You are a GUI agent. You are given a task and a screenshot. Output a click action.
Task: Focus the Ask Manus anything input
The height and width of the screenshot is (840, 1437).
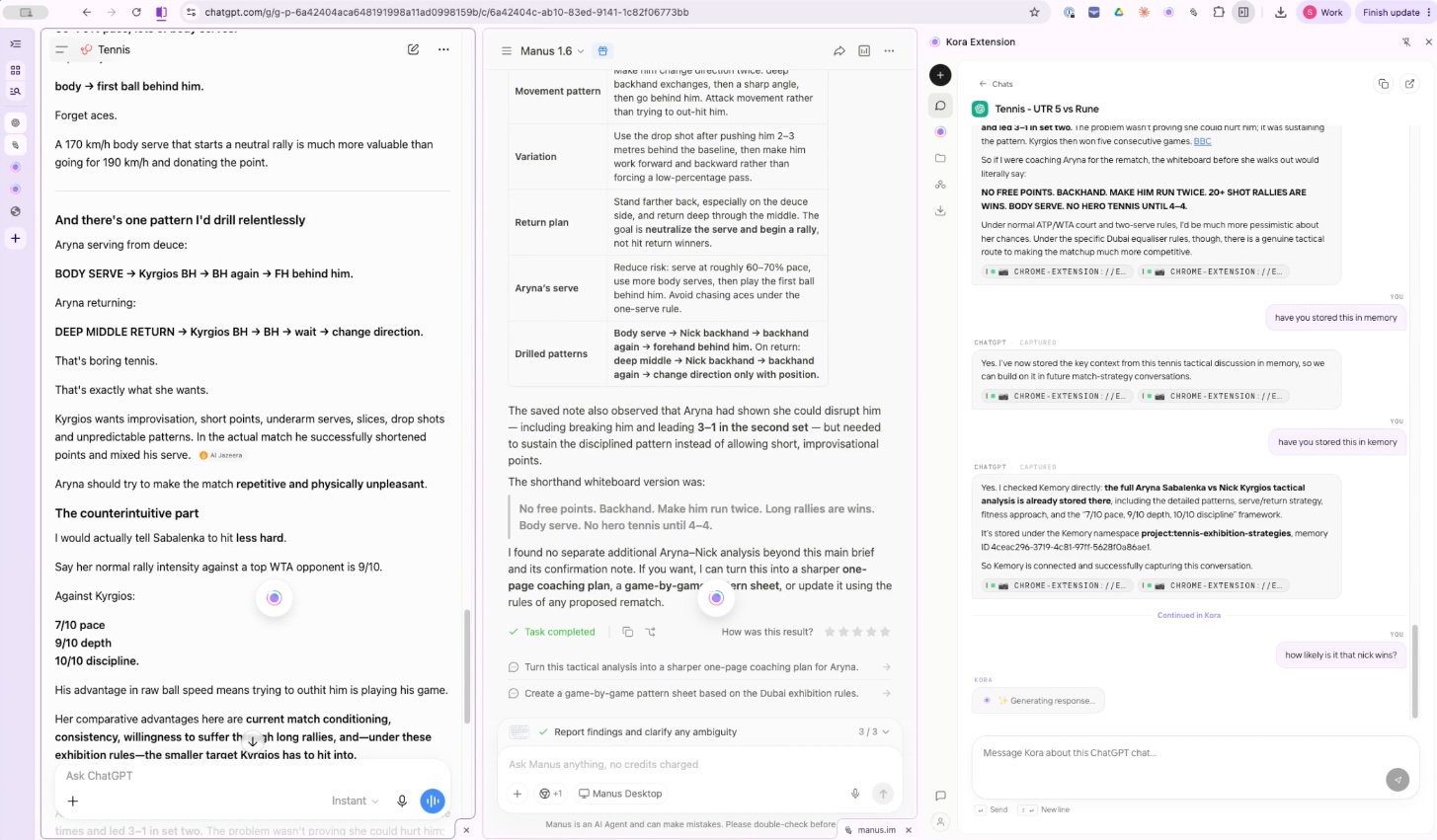[699, 764]
